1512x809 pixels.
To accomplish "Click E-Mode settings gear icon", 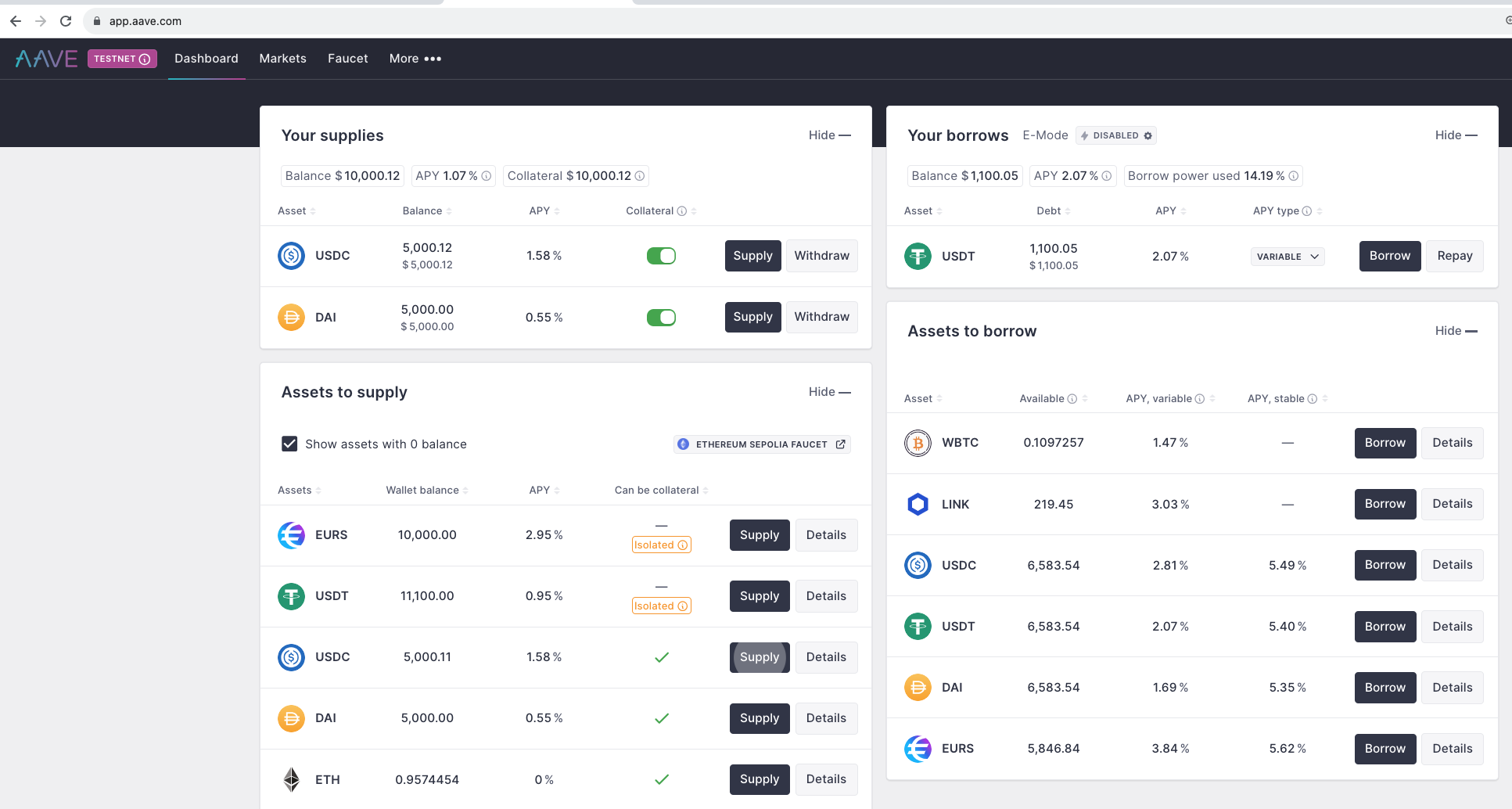I will [1148, 135].
